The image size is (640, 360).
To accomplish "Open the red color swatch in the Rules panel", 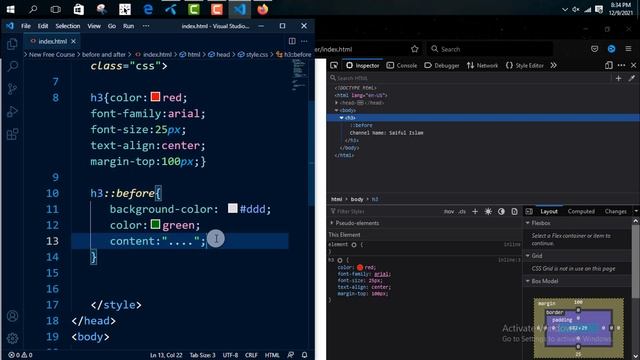I will coord(360,268).
